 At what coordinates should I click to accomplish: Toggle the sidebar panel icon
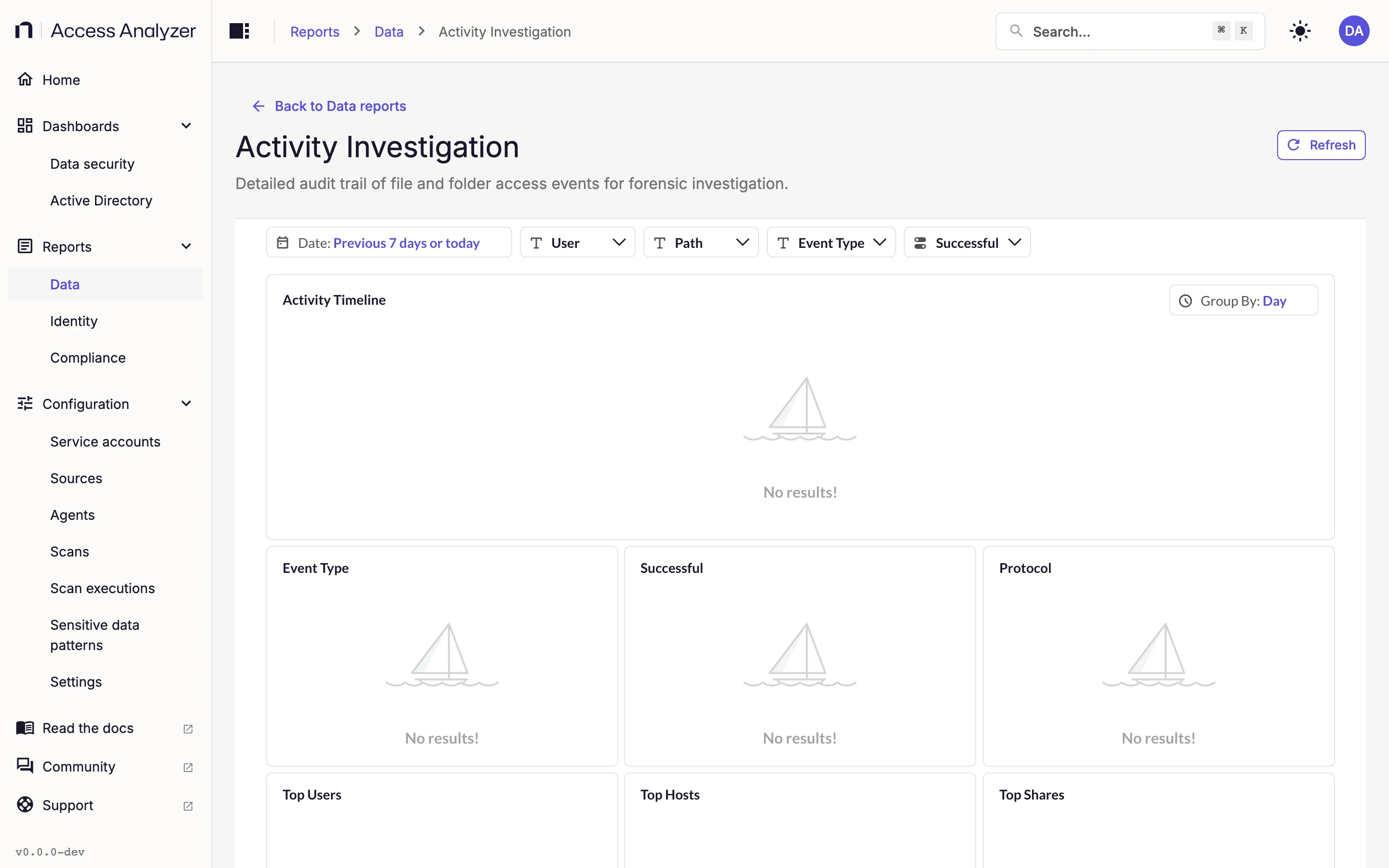pyautogui.click(x=239, y=31)
